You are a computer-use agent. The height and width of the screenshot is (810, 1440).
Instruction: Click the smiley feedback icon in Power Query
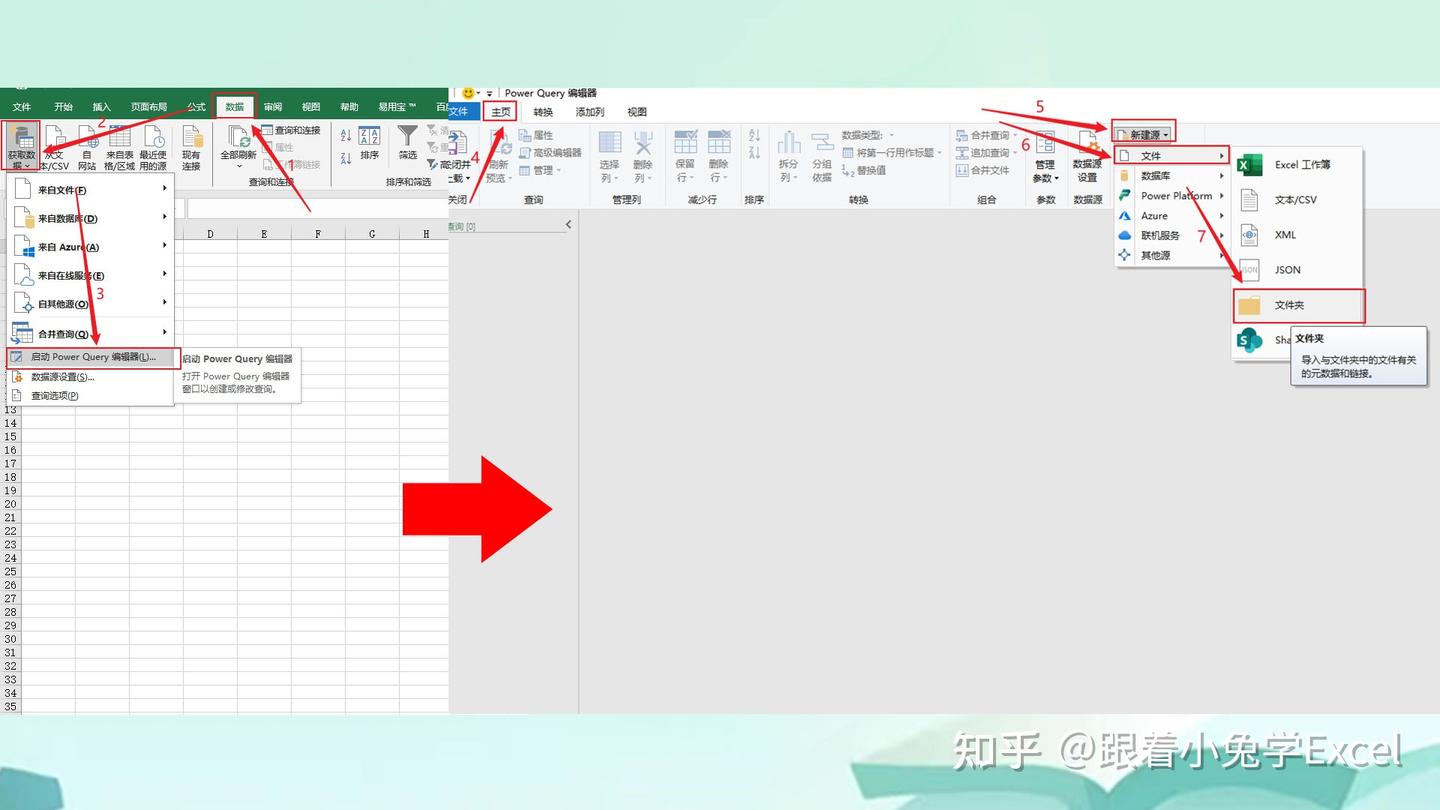[468, 93]
